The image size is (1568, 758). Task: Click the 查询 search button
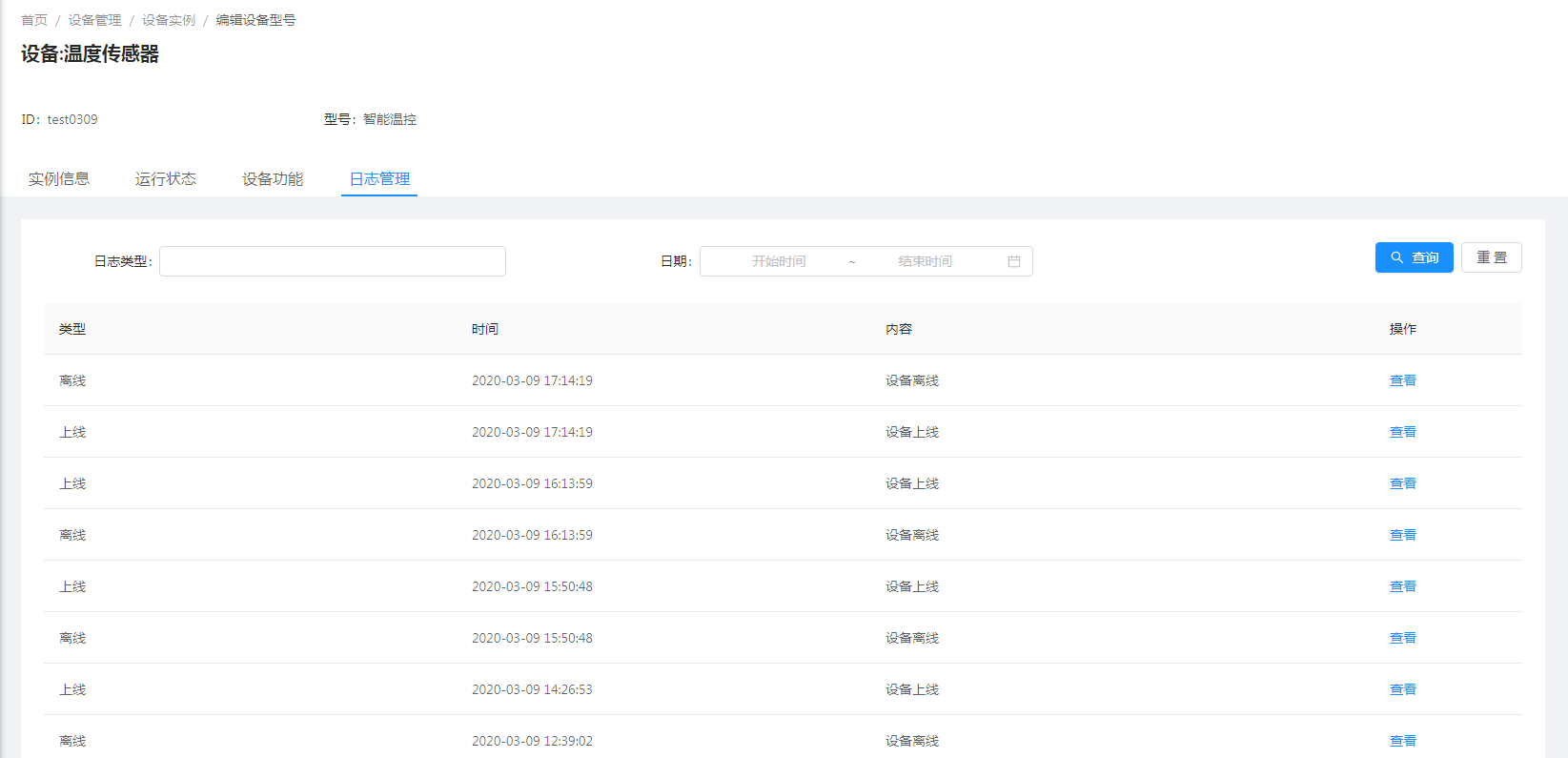(1414, 257)
